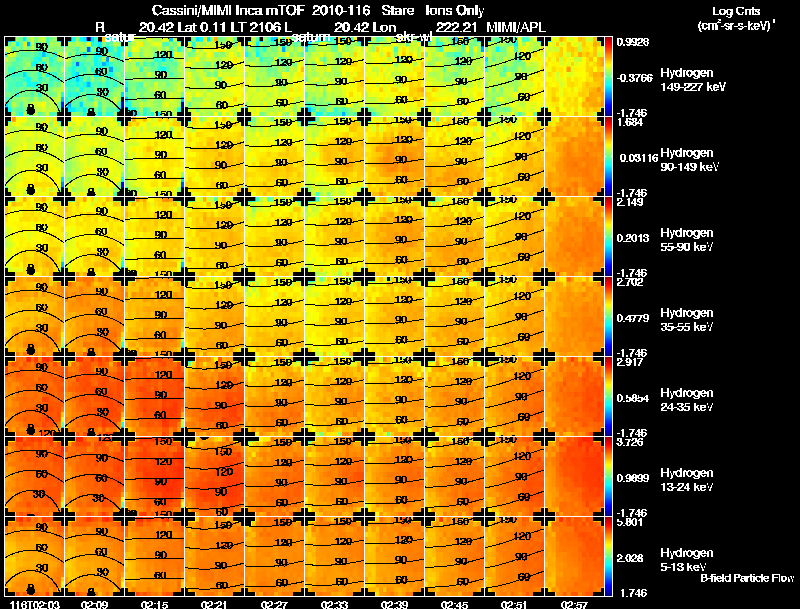Click the Log Cnts units heading

click(x=736, y=11)
